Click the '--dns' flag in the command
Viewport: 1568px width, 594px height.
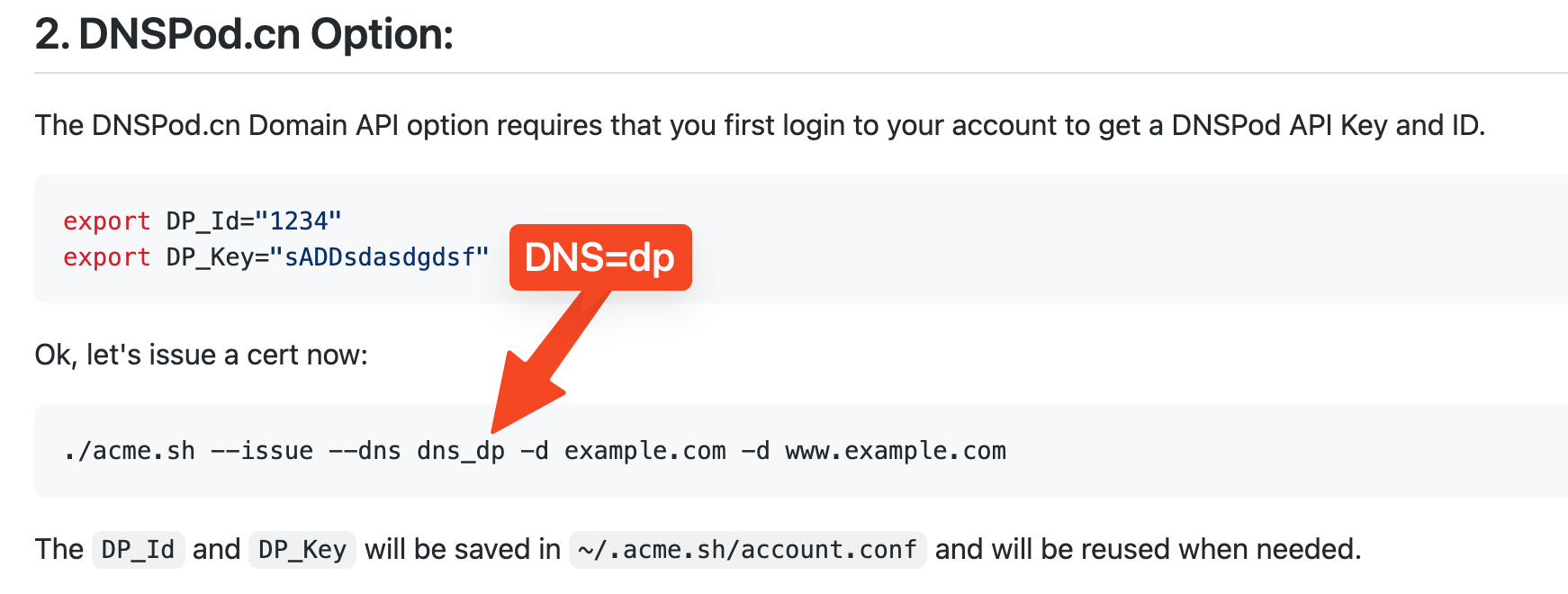[365, 451]
